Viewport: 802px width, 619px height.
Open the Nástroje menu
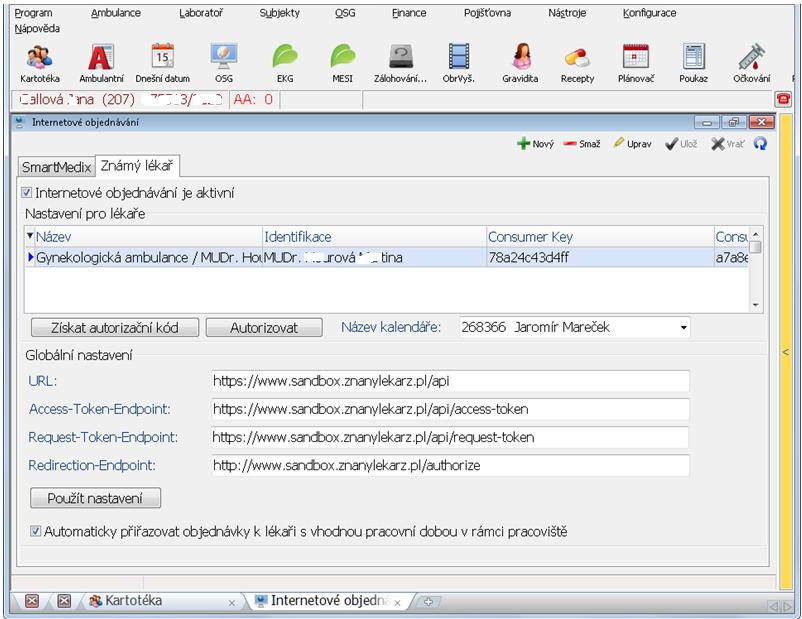[x=567, y=13]
